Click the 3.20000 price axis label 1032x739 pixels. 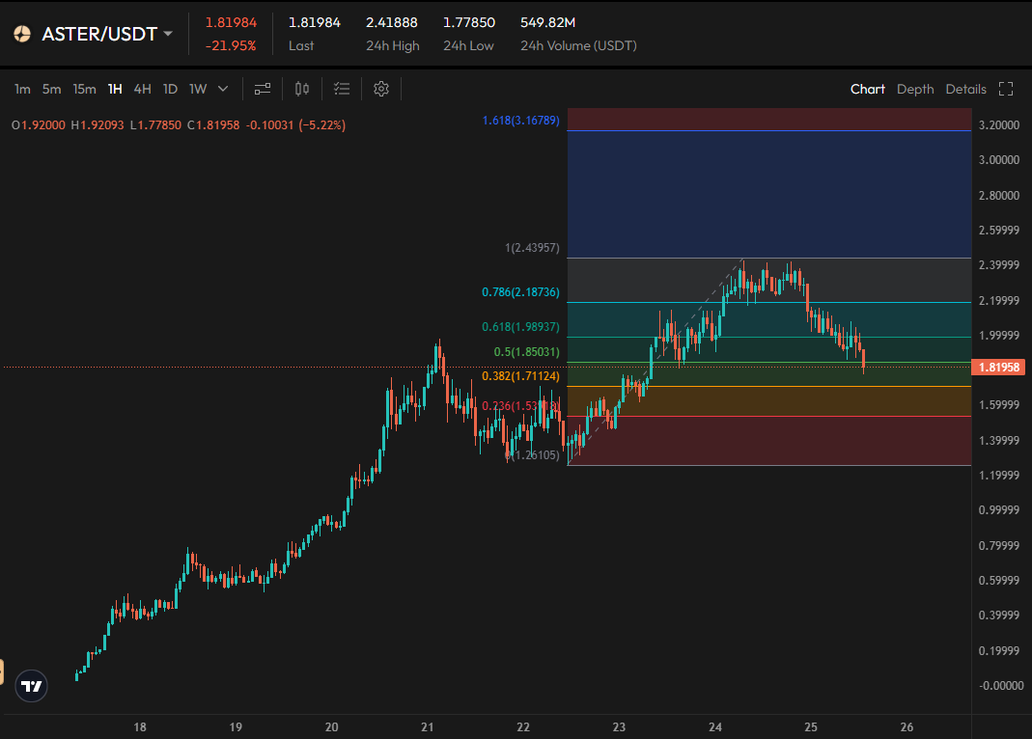click(999, 125)
